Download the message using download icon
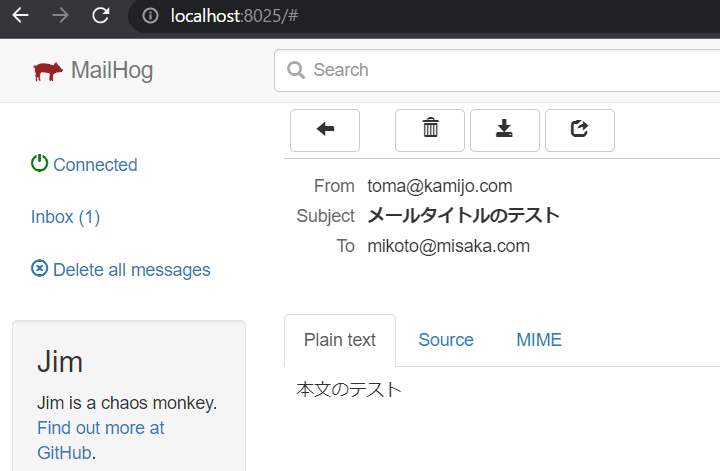The height and width of the screenshot is (471, 720). tap(505, 130)
